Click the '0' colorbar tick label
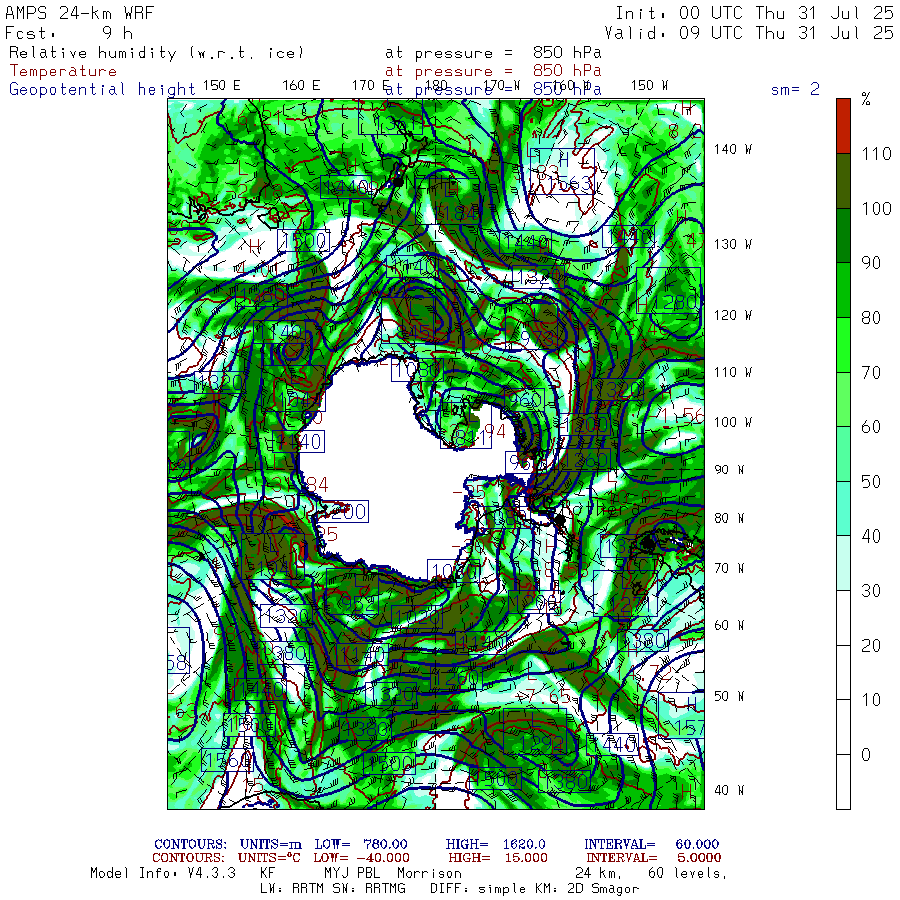The height and width of the screenshot is (900, 900). (x=866, y=755)
